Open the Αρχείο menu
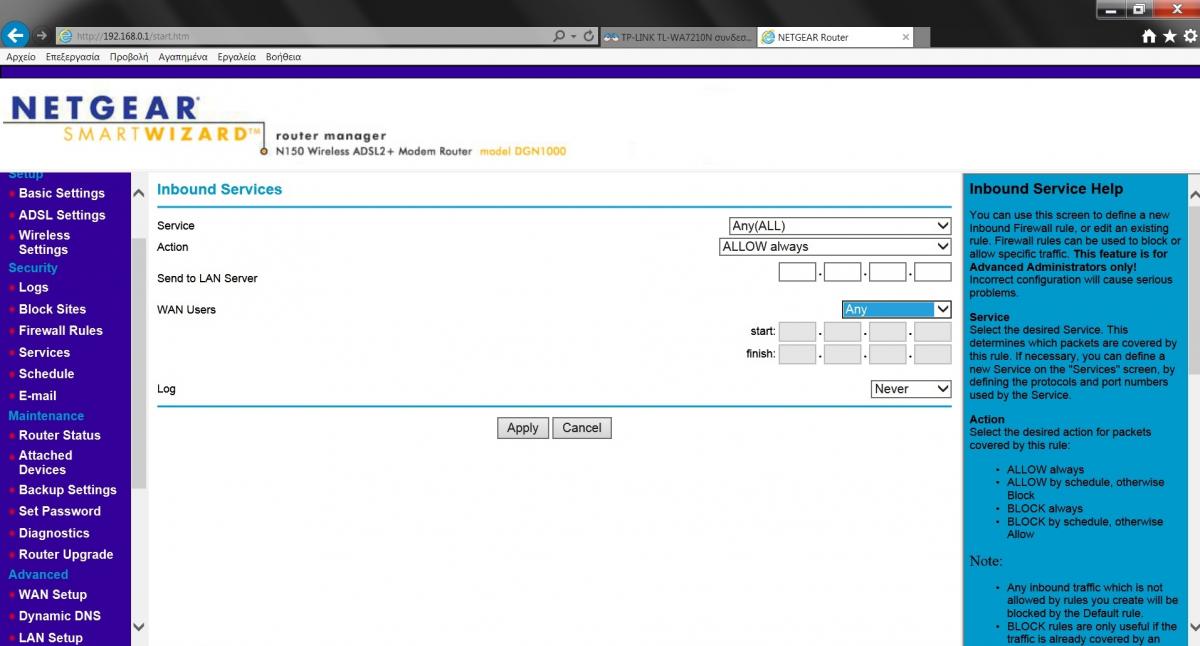The width and height of the screenshot is (1200, 646). point(21,57)
